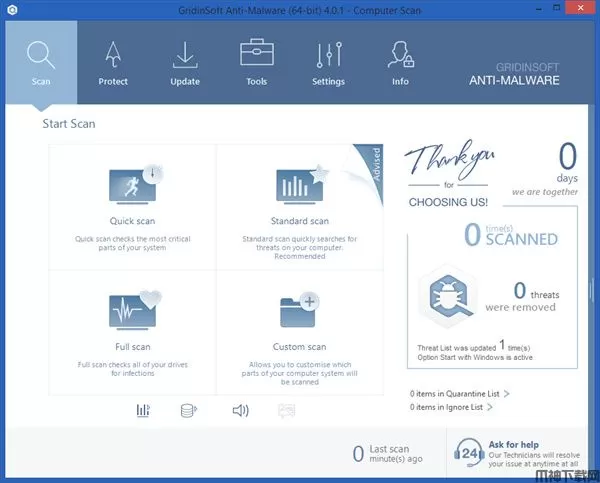This screenshot has width=600, height=483.
Task: Switch to the Protect tab
Action: click(x=113, y=62)
